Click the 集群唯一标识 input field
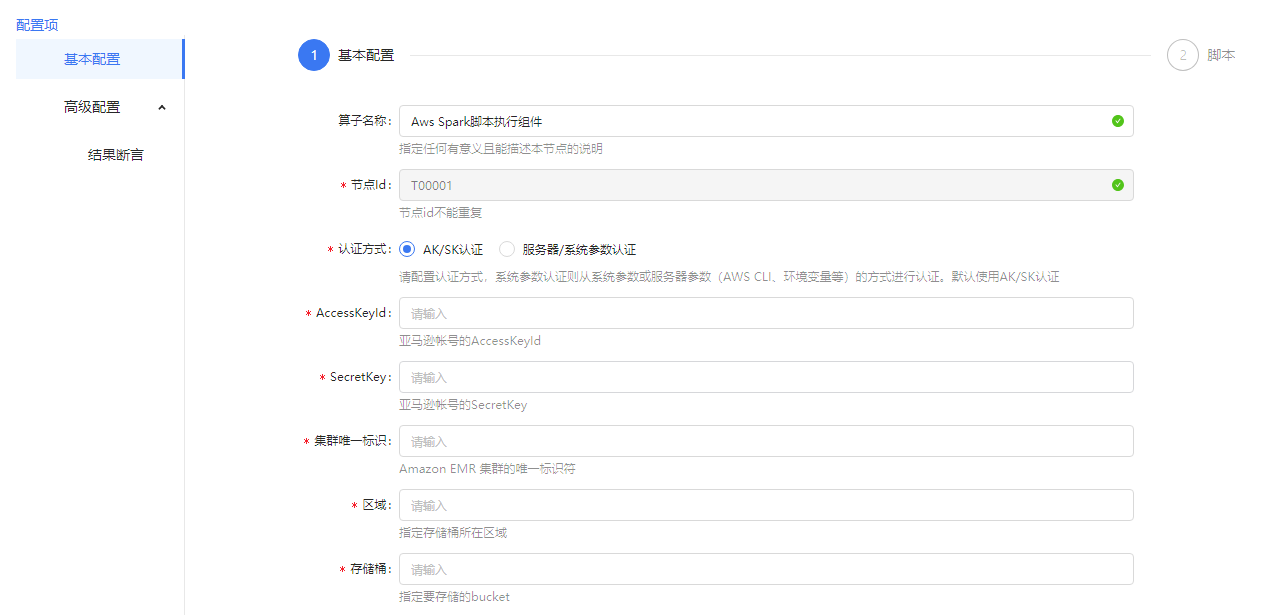 point(765,441)
